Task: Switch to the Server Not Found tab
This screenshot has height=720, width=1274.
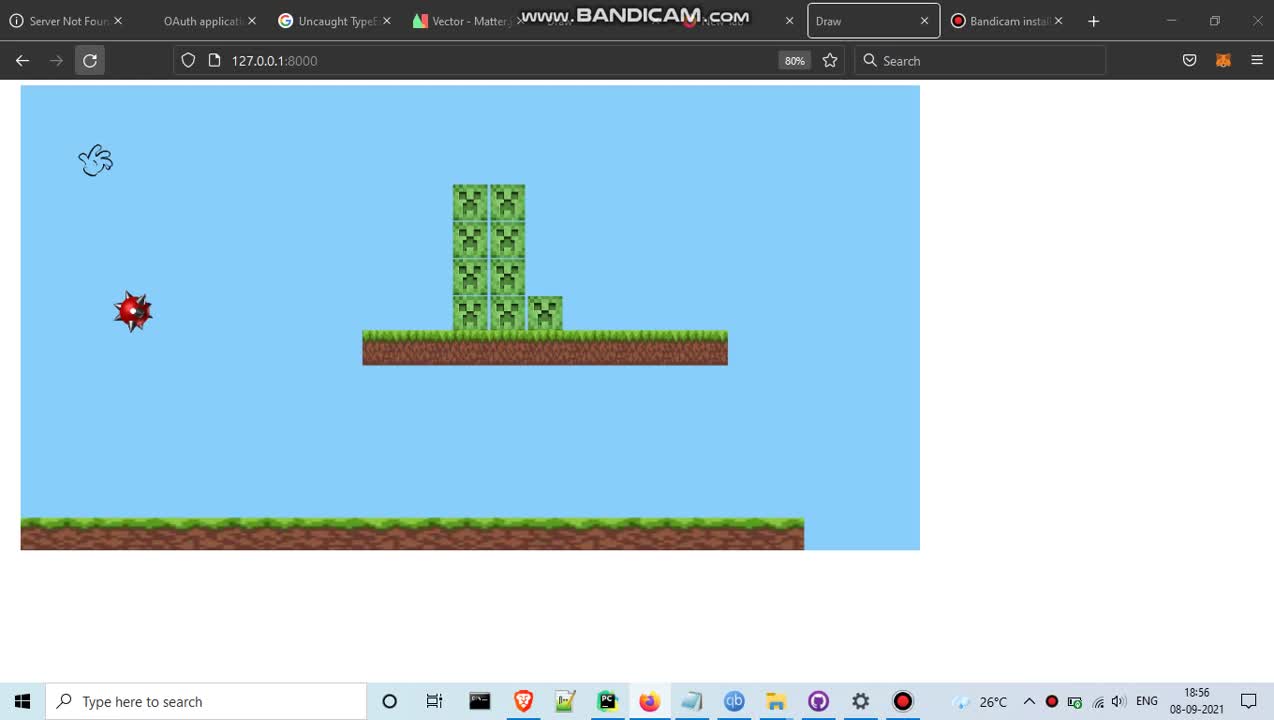Action: (60, 21)
